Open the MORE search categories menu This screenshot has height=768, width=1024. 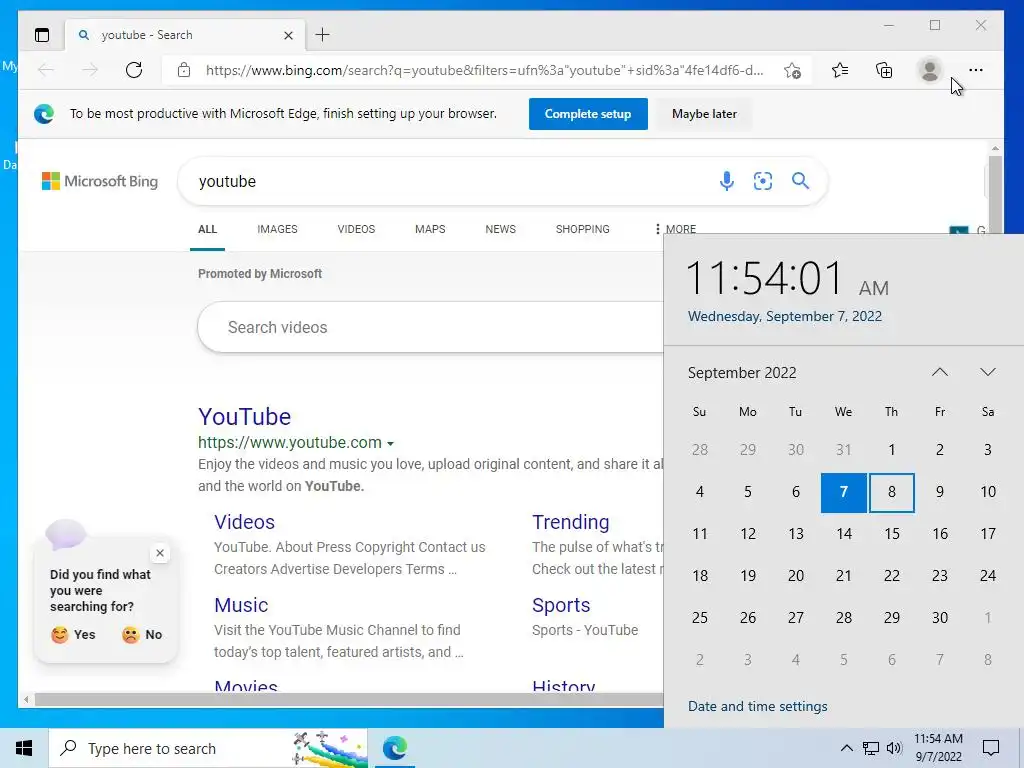point(675,229)
